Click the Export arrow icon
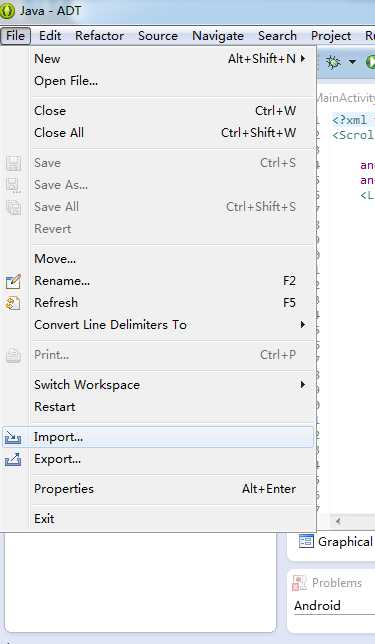375x644 pixels. [x=13, y=459]
